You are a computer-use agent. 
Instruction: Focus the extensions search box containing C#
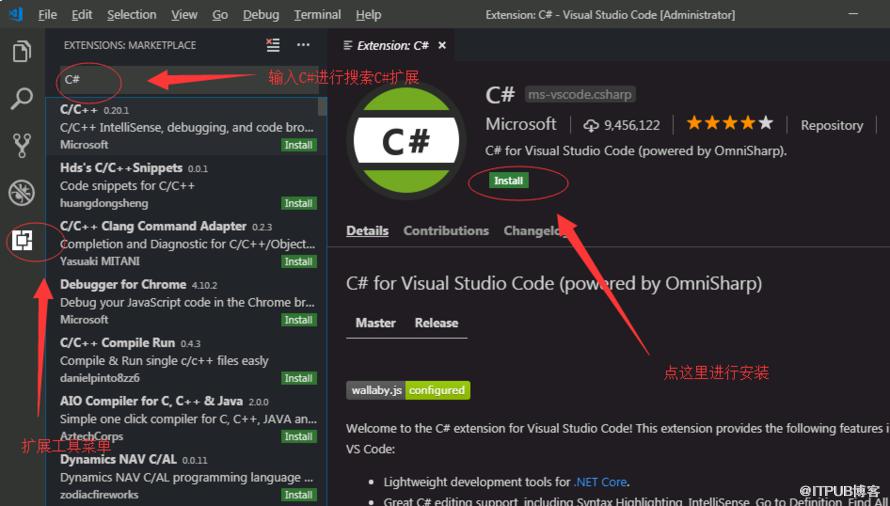coord(187,80)
